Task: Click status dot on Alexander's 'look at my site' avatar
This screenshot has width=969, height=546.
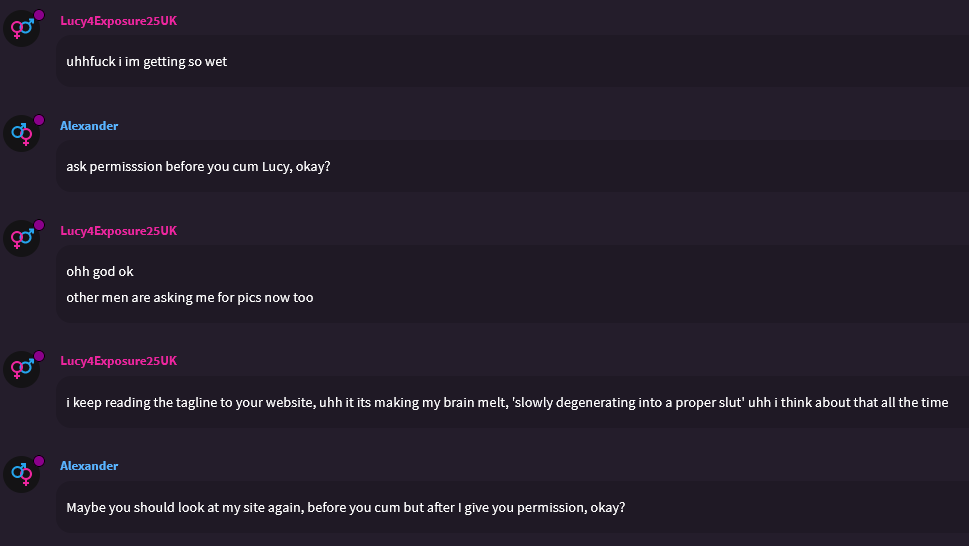Action: coord(39,460)
